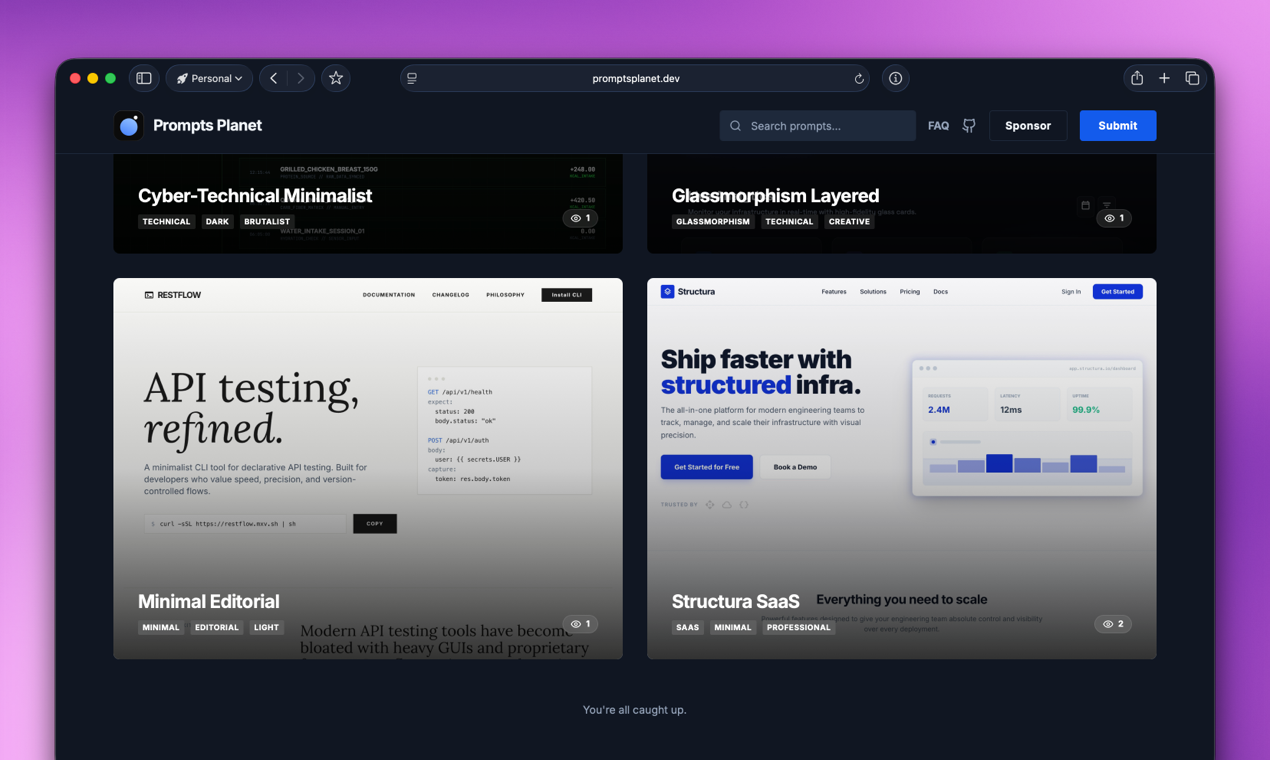1270x760 pixels.
Task: Click the favorites star icon in the toolbar
Action: coord(336,77)
